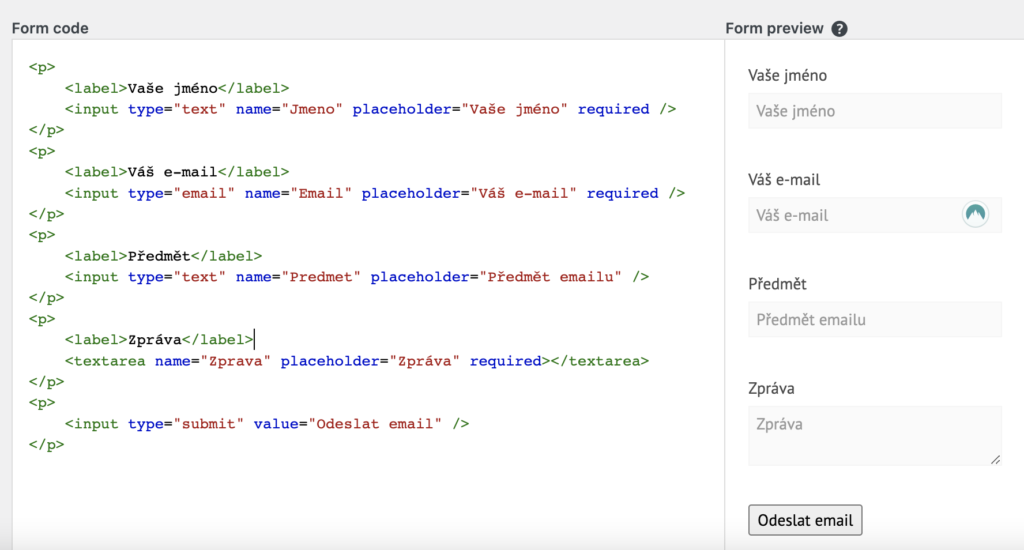Grab the Zpráva textarea resize handle
This screenshot has width=1024, height=550.
[995, 460]
